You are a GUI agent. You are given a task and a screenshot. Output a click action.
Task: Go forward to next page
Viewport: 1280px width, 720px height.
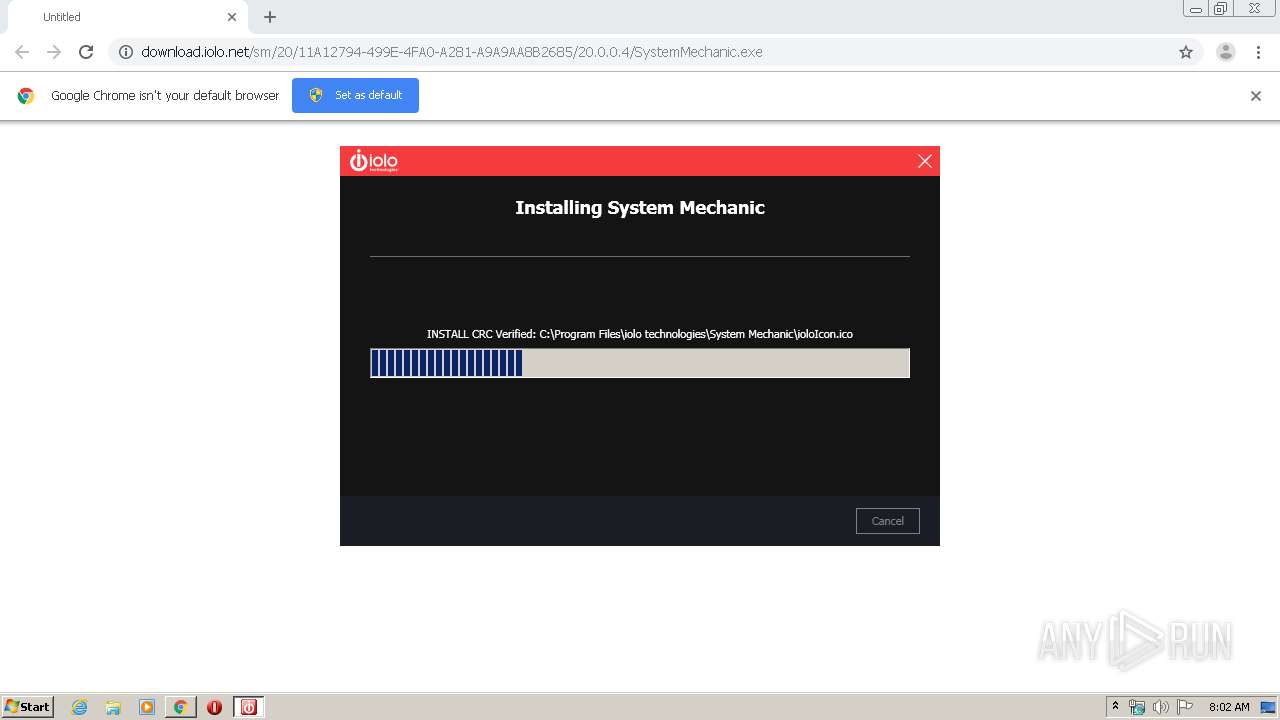pos(54,52)
